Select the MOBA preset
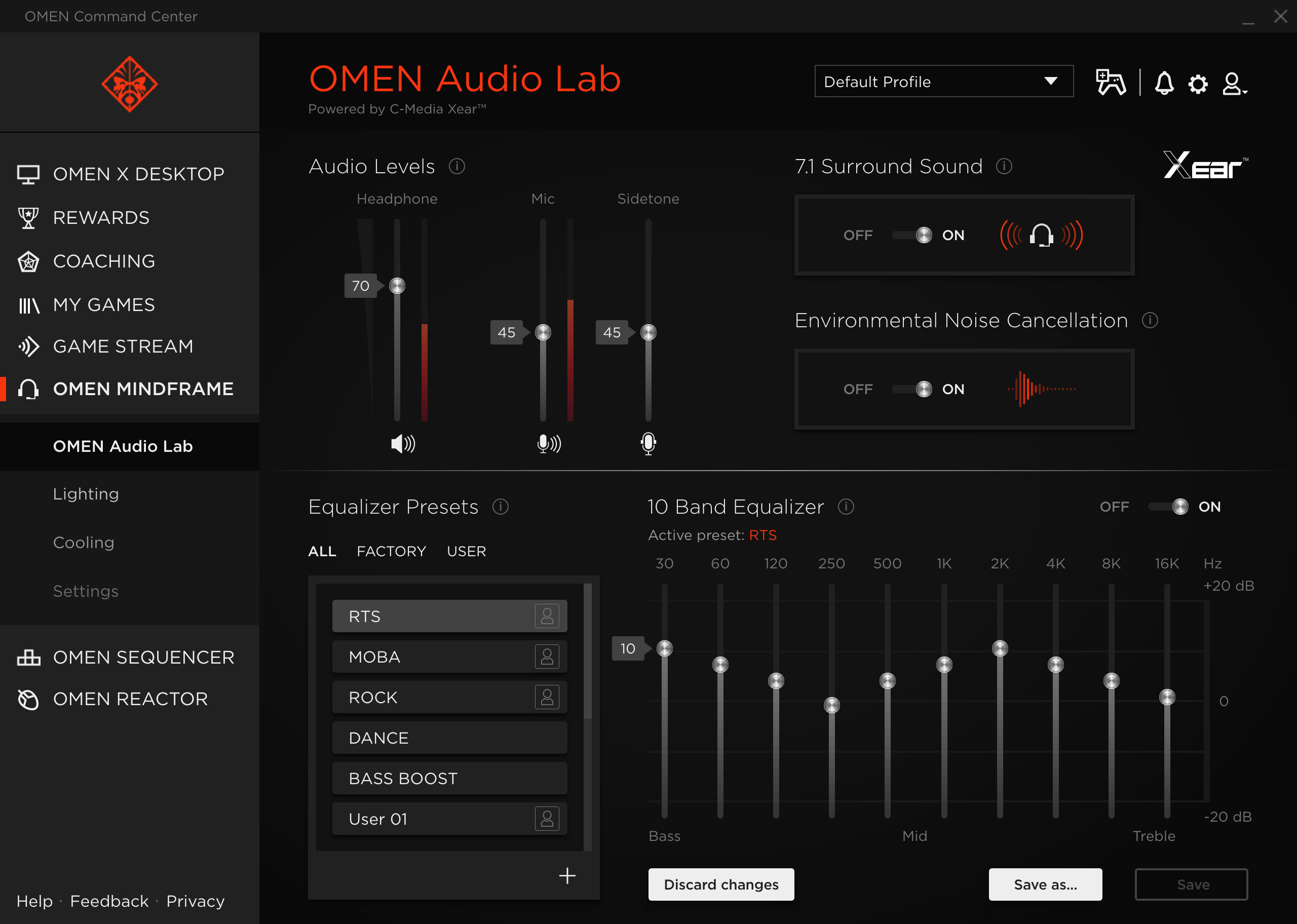This screenshot has height=924, width=1297. click(449, 657)
